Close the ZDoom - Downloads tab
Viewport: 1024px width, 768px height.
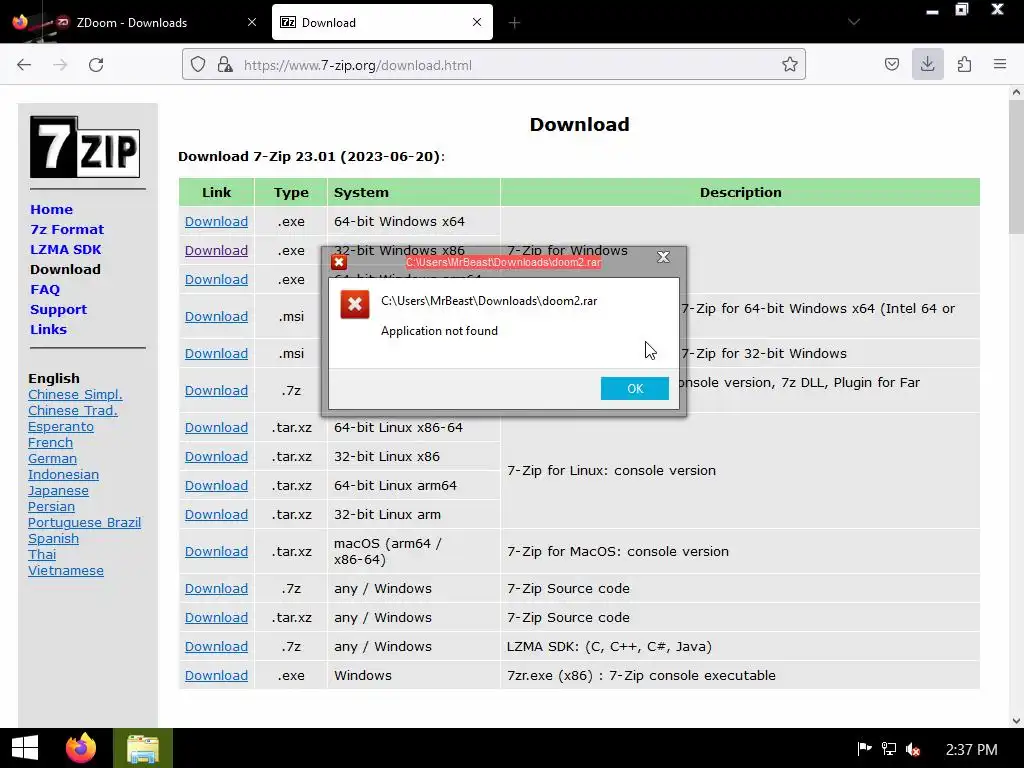(x=252, y=23)
